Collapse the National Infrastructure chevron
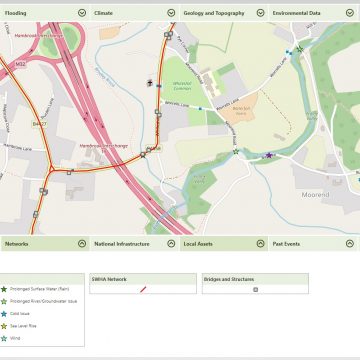Image resolution: width=360 pixels, height=360 pixels. tap(171, 244)
